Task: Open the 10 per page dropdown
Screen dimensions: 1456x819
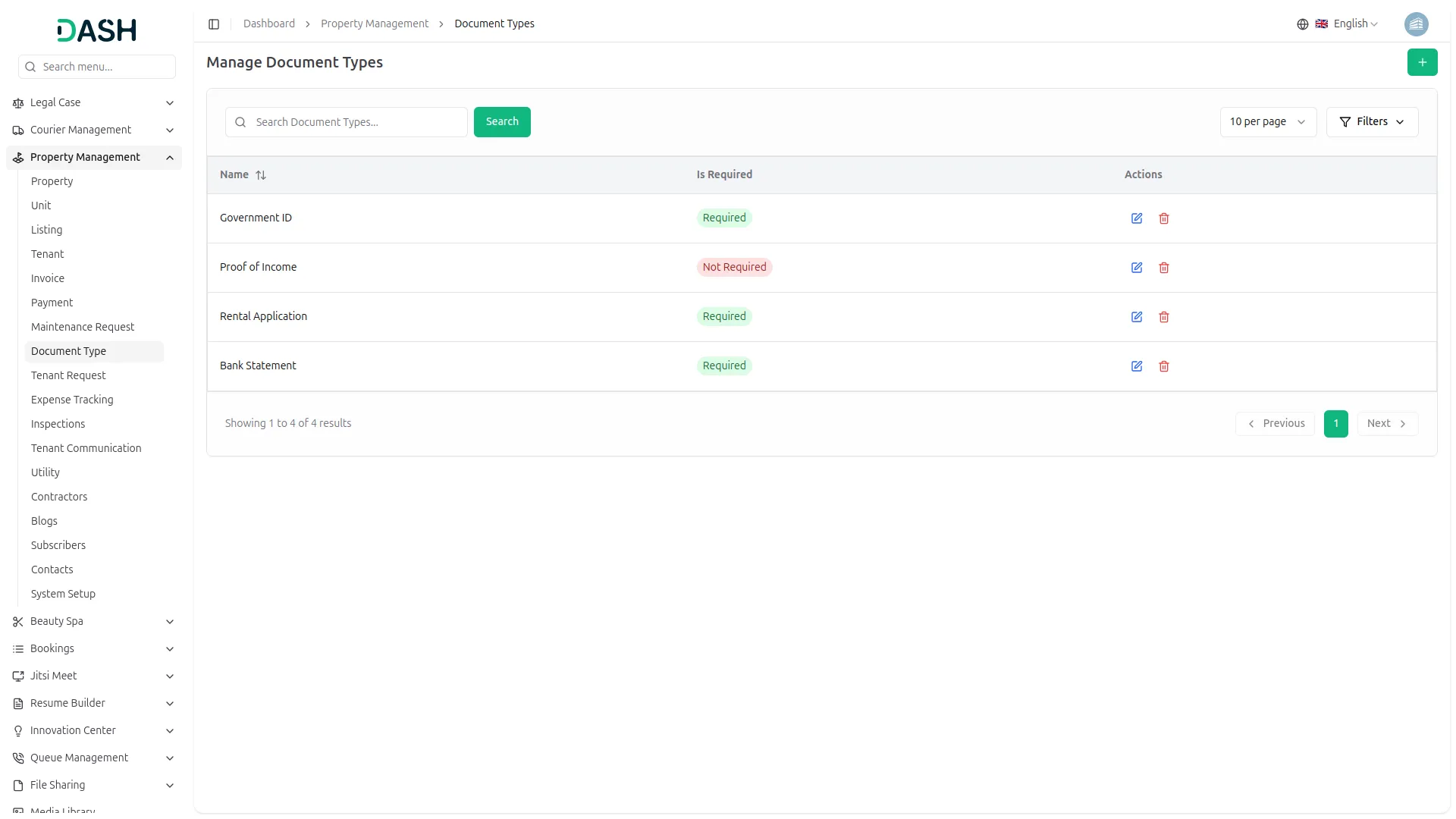Action: tap(1267, 122)
